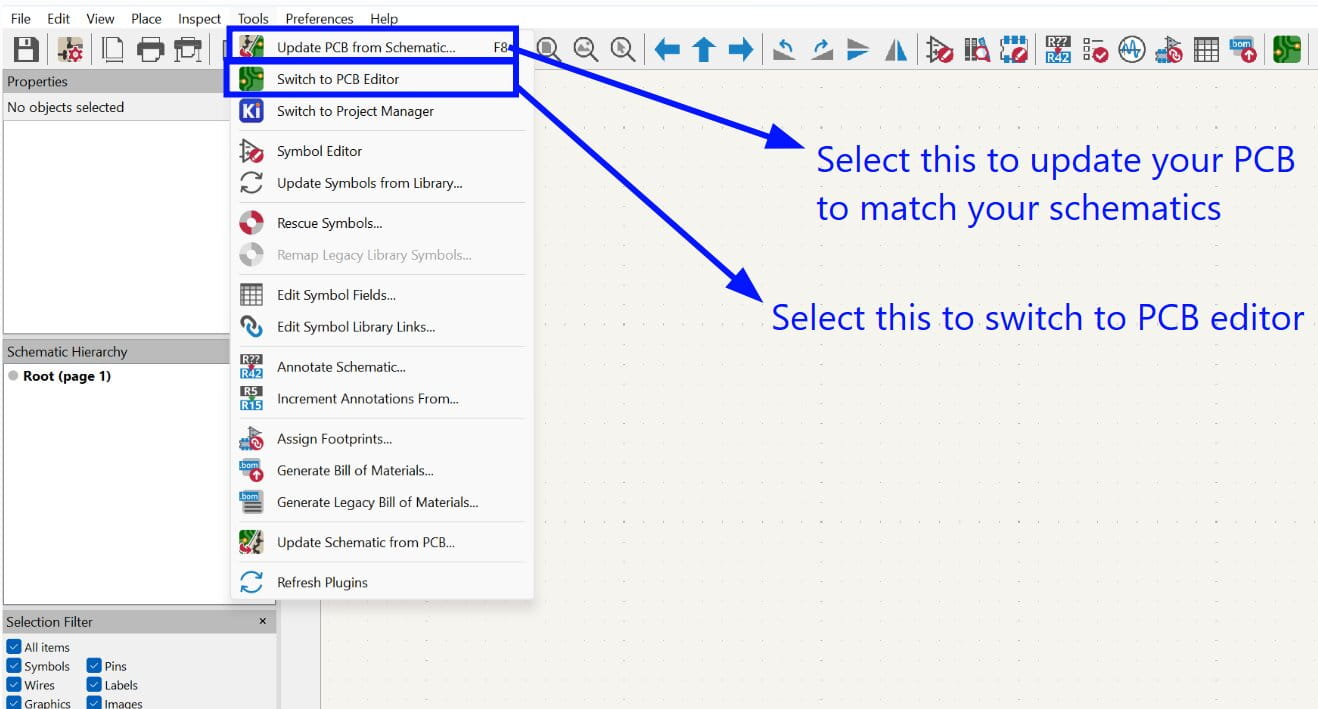Navigate up with up arrow icon

704,49
